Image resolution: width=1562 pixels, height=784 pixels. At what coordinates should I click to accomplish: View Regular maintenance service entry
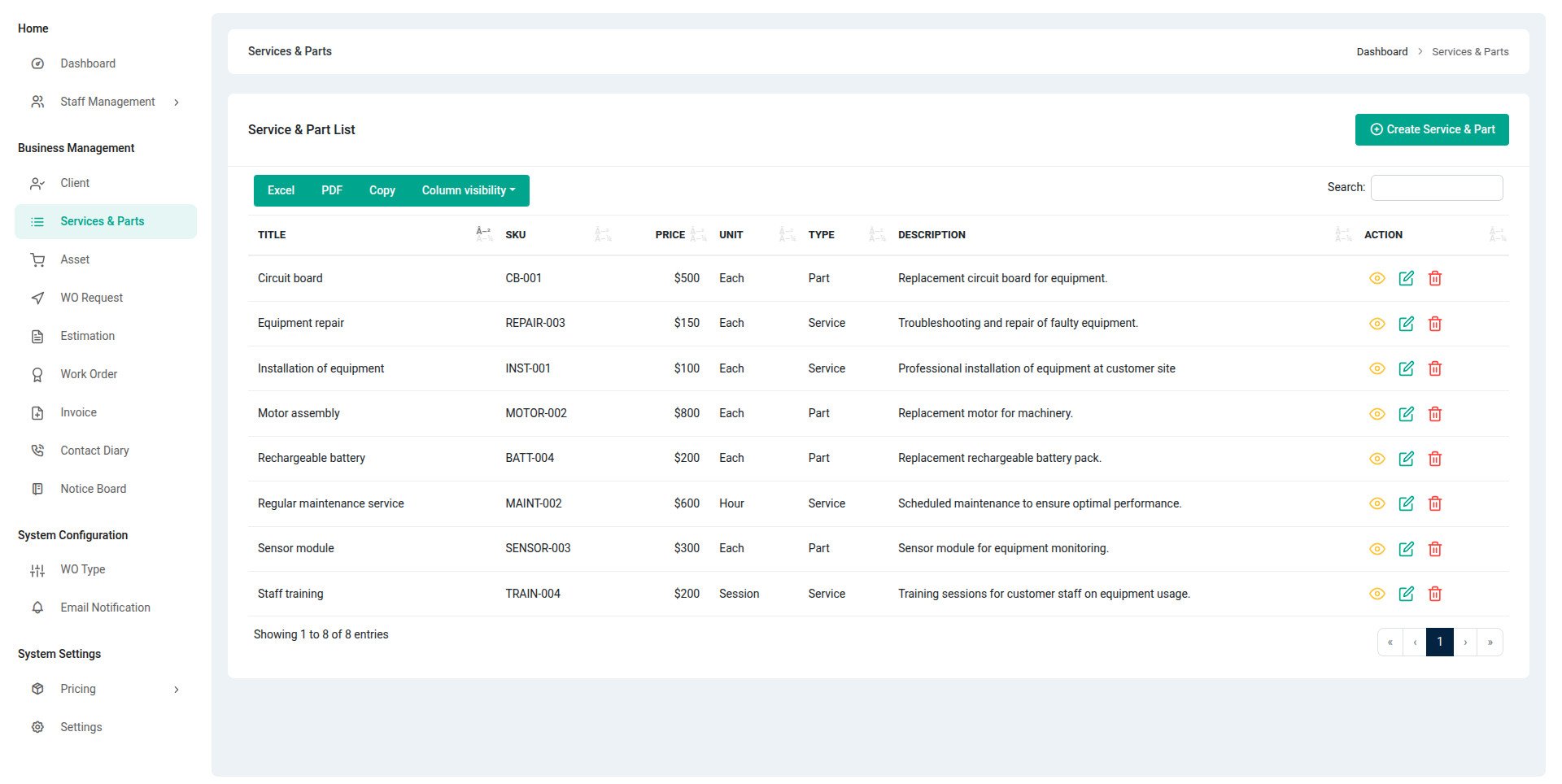pyautogui.click(x=1377, y=503)
